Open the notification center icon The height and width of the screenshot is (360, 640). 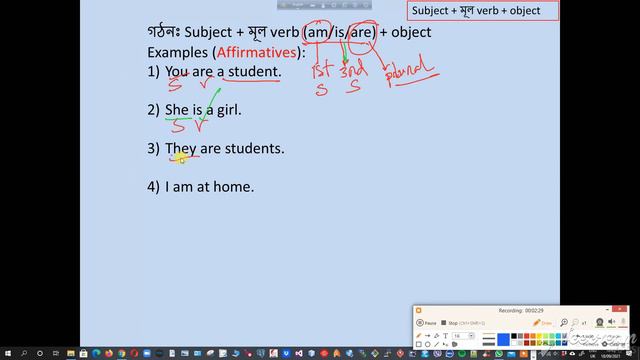(x=629, y=353)
